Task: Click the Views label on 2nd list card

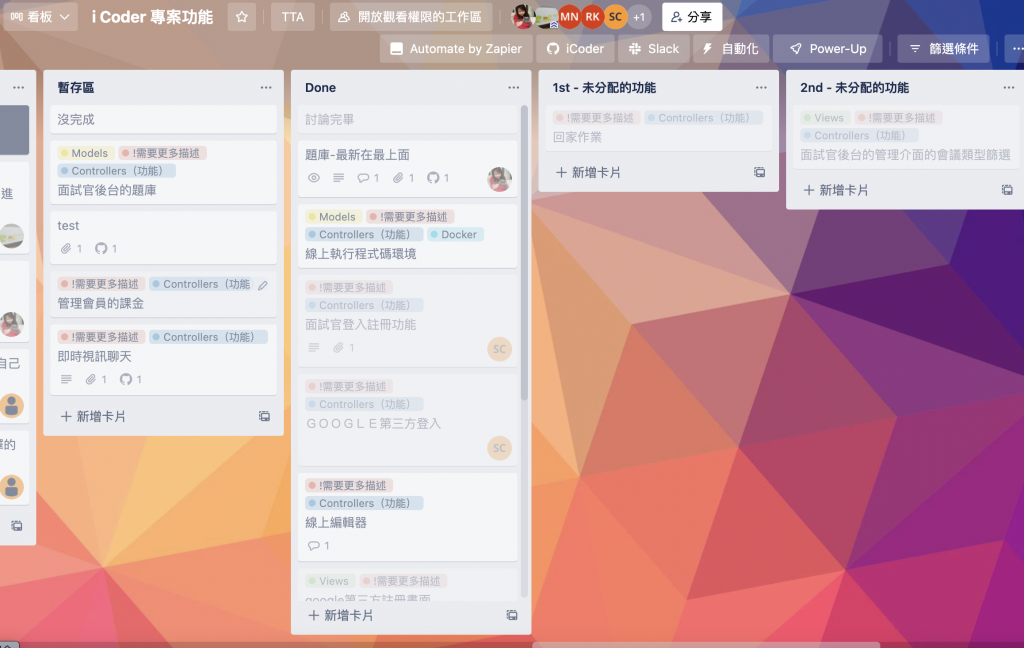Action: click(x=824, y=118)
